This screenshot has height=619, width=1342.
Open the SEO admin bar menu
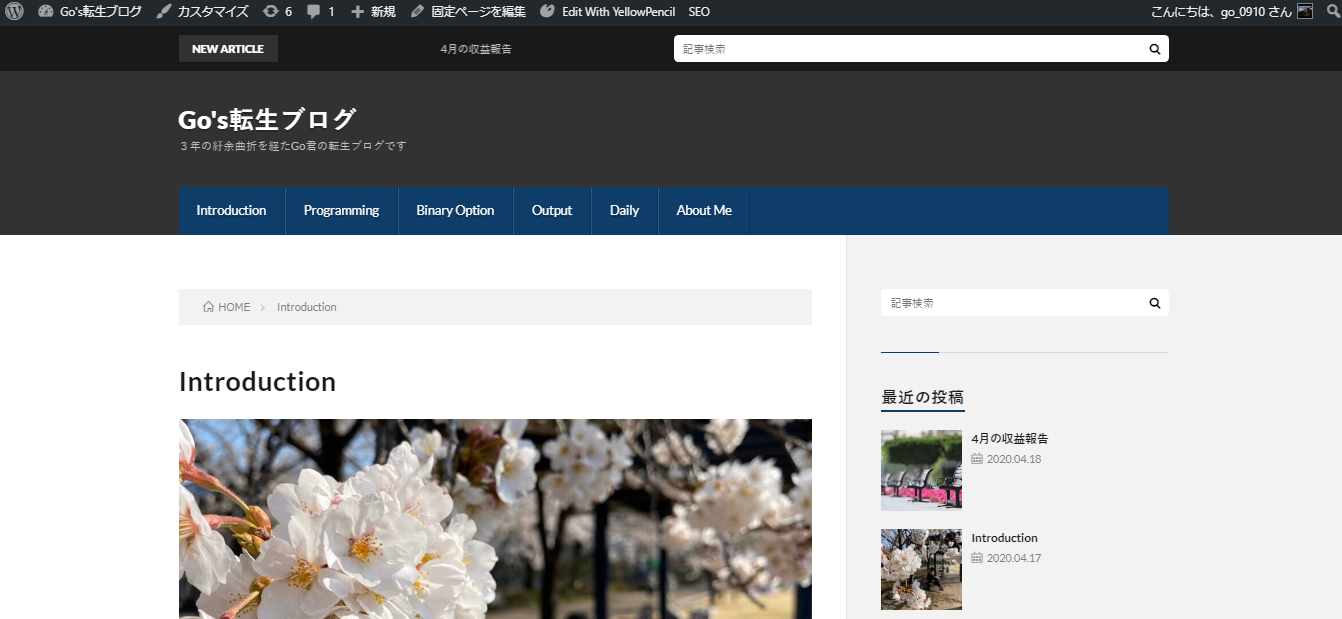tap(699, 12)
